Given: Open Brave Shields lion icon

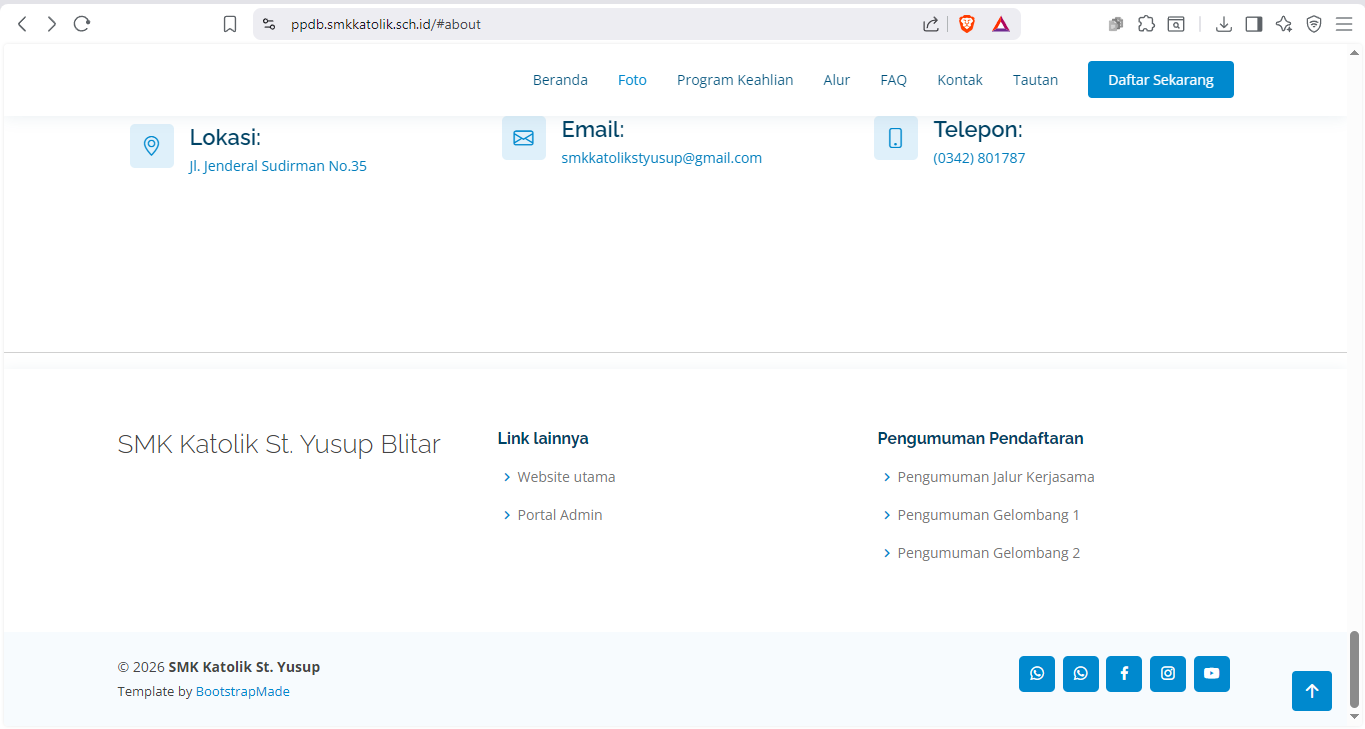Looking at the screenshot, I should coord(967,24).
